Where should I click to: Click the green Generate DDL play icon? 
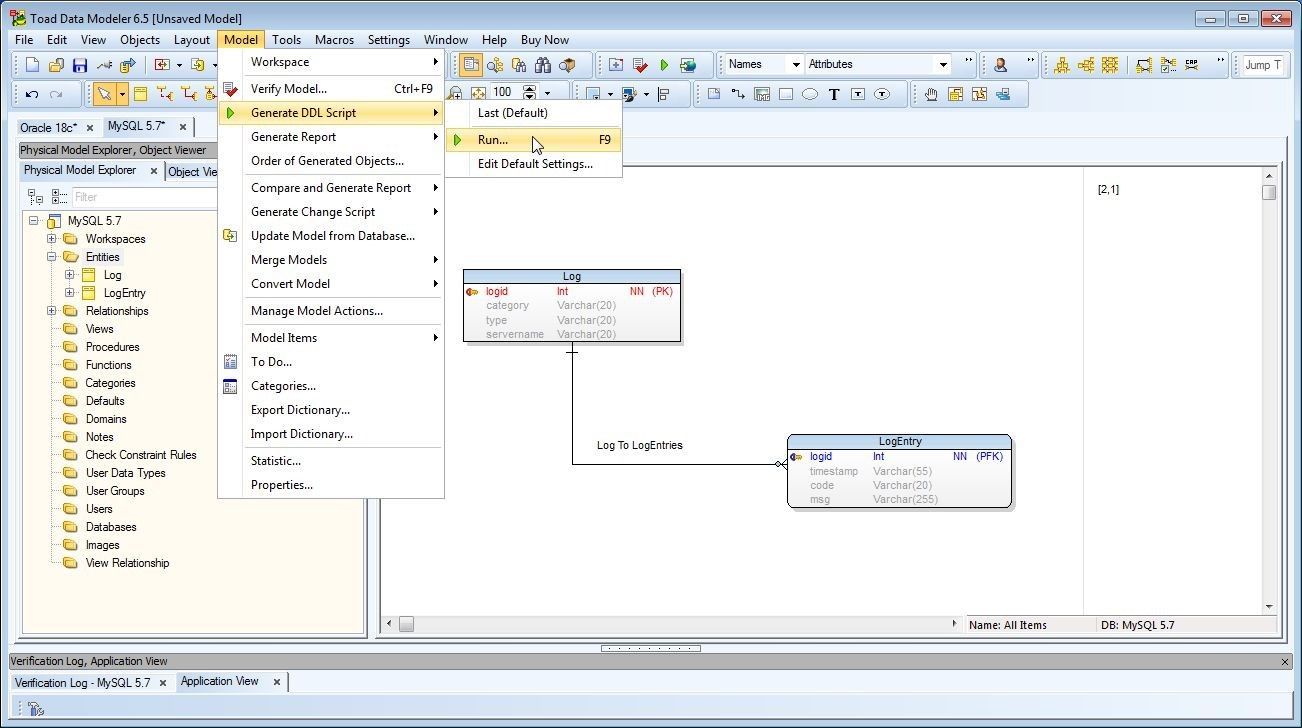point(664,65)
